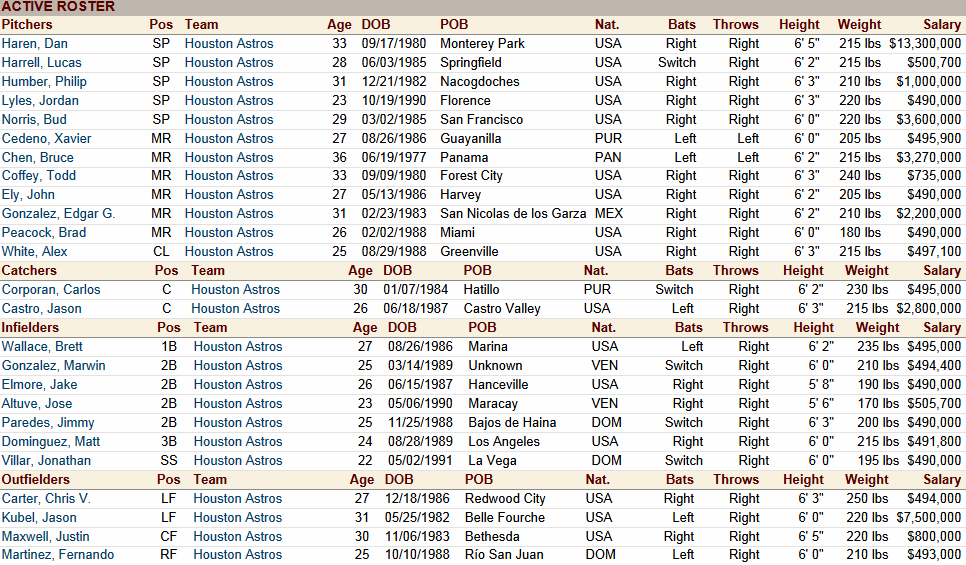Sort pitchers by Salary column header
The image size is (966, 565).
[x=941, y=24]
